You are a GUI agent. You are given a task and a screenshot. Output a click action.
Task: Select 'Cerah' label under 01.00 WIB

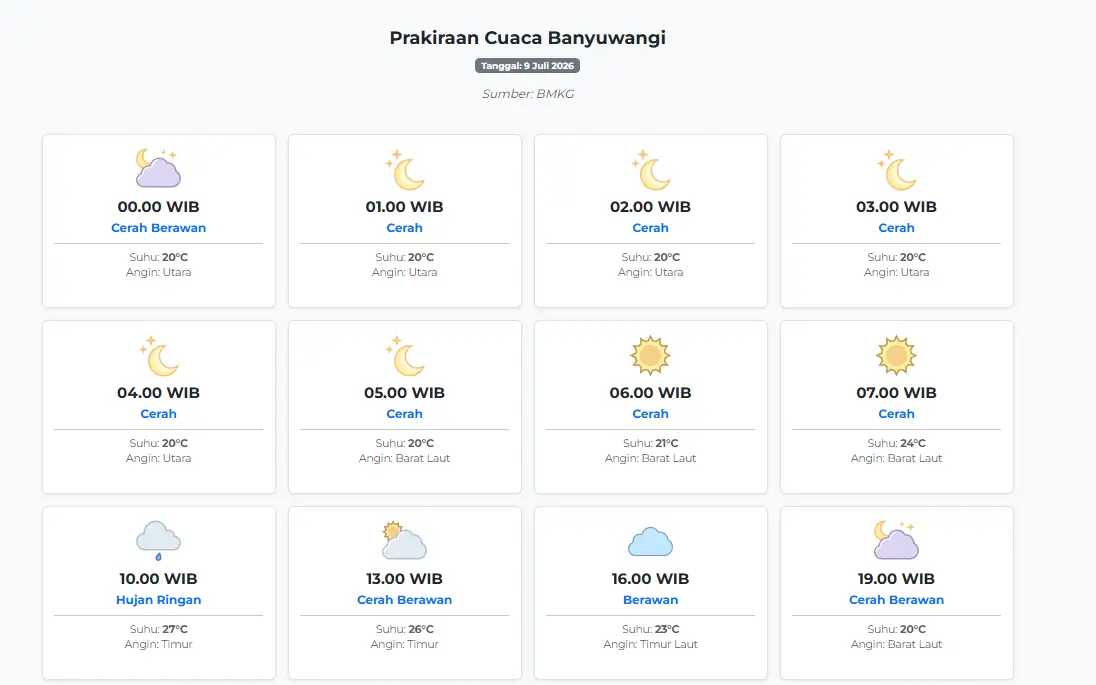405,228
